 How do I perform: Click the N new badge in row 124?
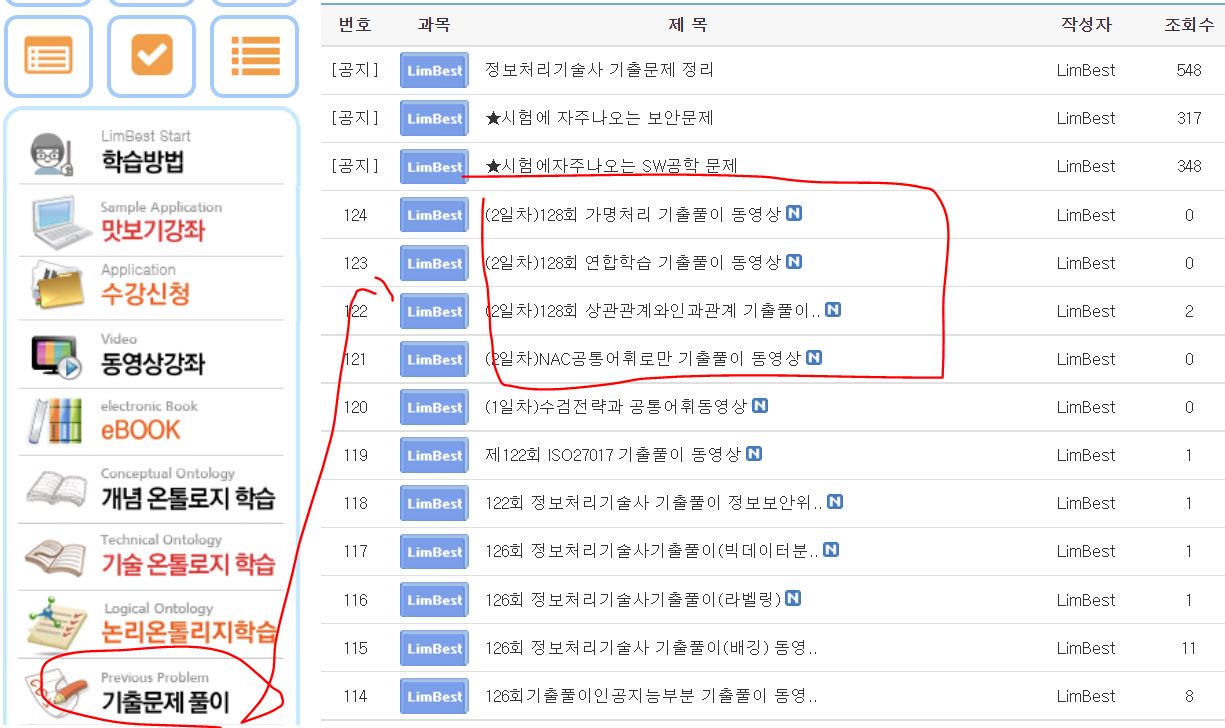pos(793,213)
